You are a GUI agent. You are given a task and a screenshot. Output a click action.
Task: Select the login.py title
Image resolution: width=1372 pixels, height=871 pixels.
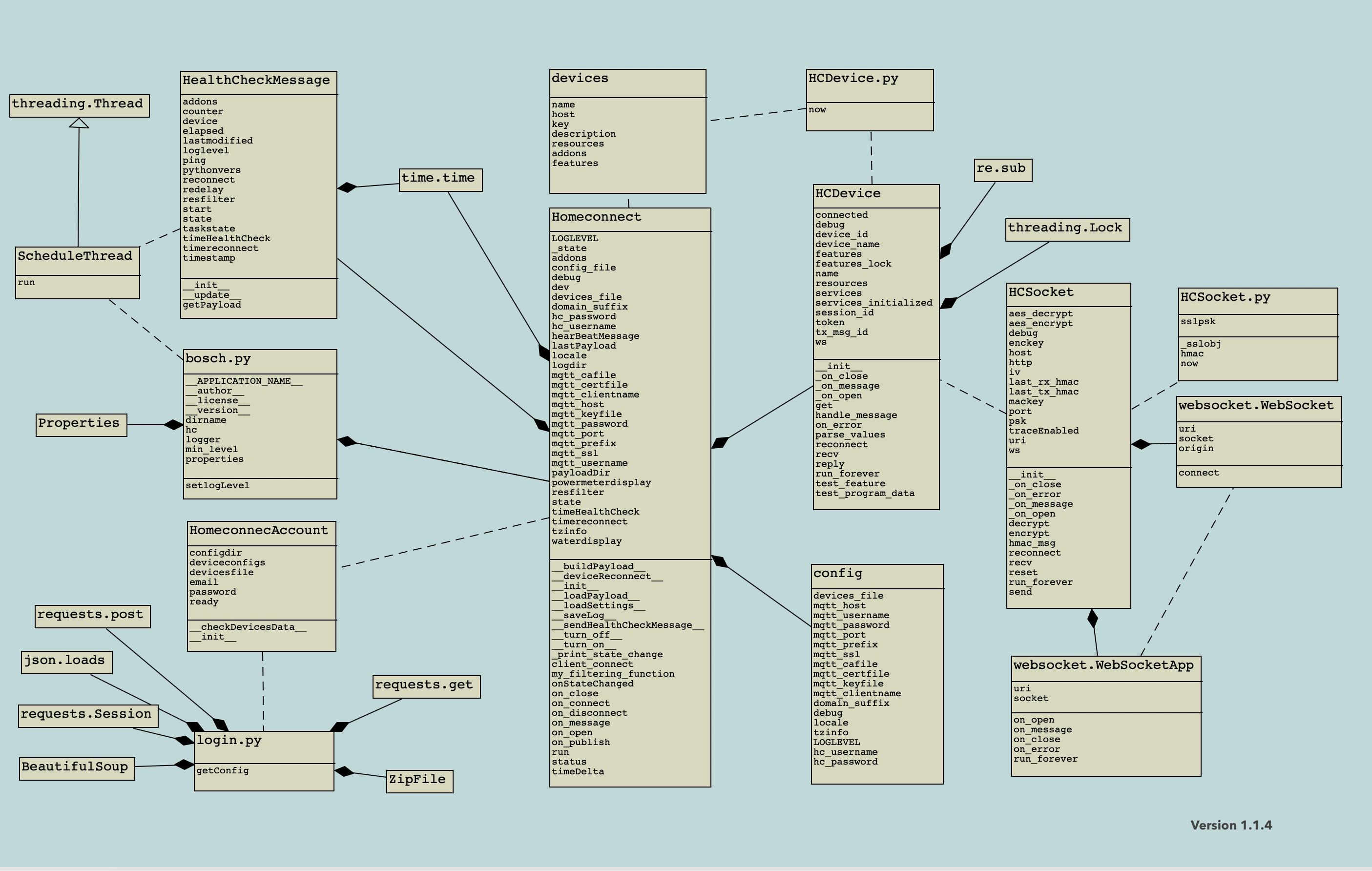point(229,740)
